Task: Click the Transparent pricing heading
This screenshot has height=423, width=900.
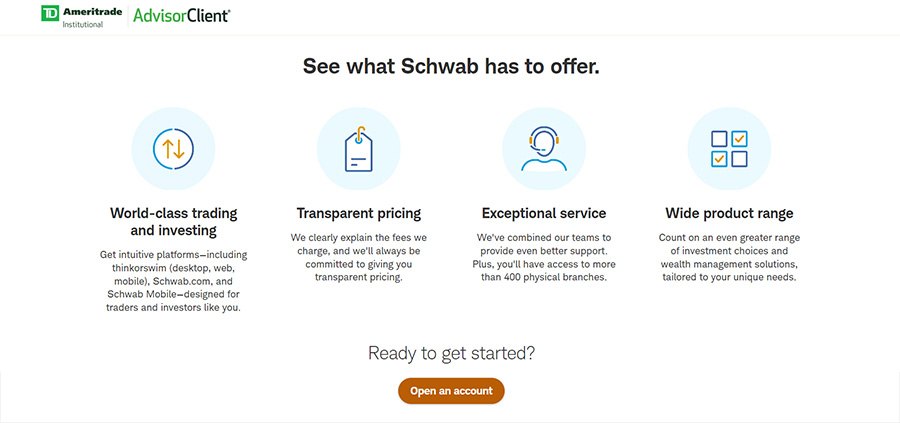Action: [358, 213]
